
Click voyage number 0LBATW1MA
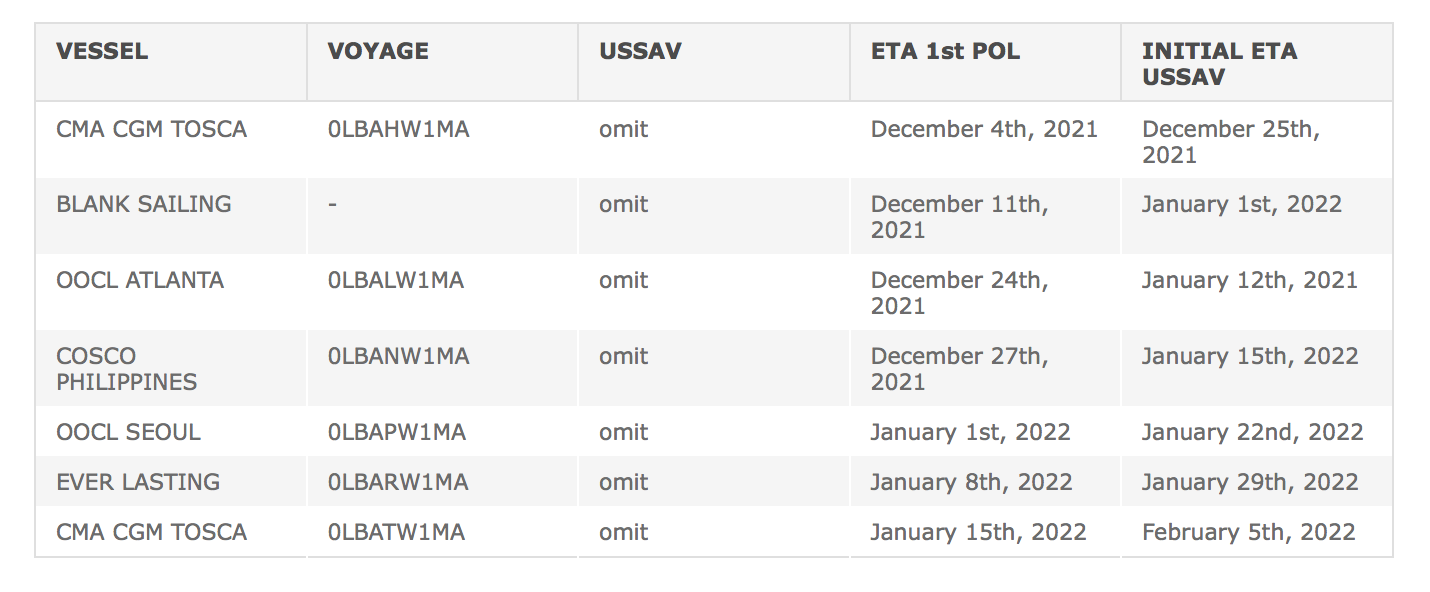[x=396, y=533]
